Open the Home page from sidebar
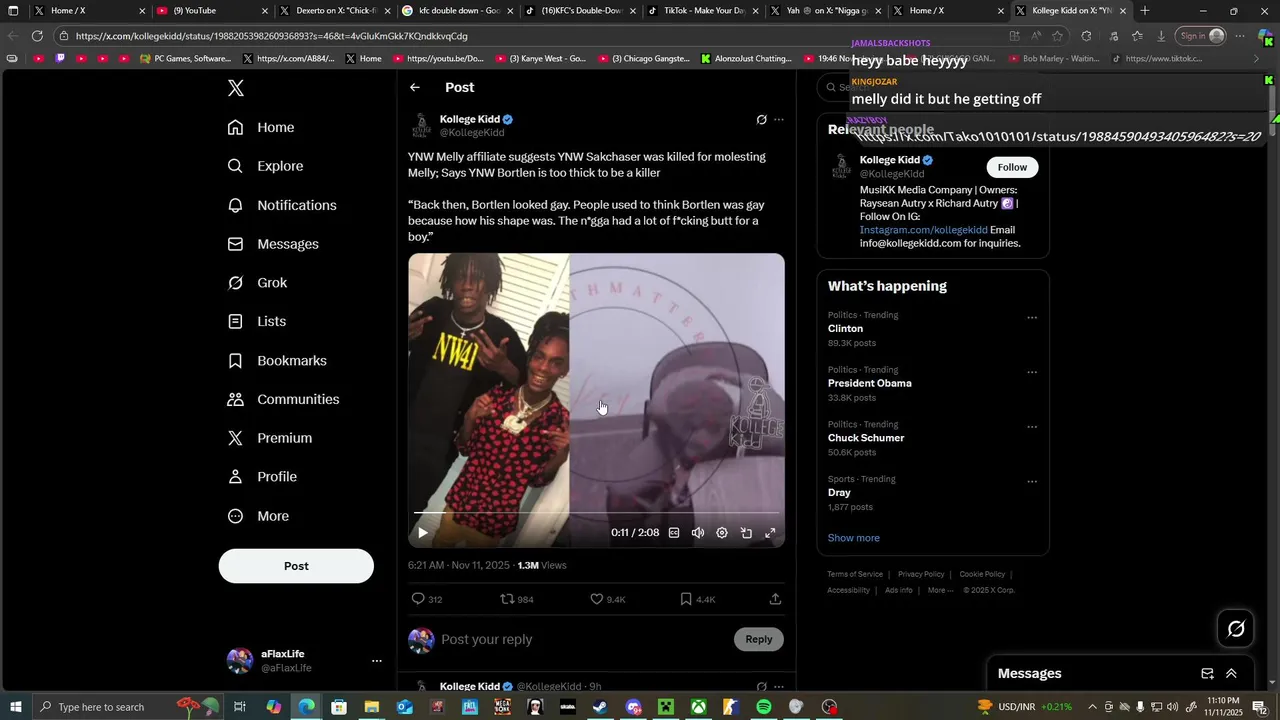Screen dimensions: 1280x720 tap(261, 127)
